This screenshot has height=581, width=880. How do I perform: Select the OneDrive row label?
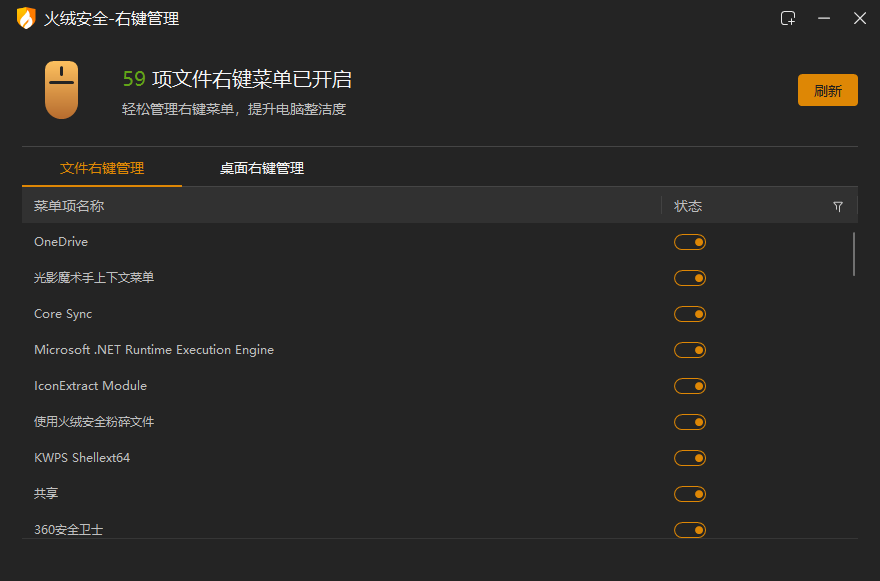(x=60, y=241)
